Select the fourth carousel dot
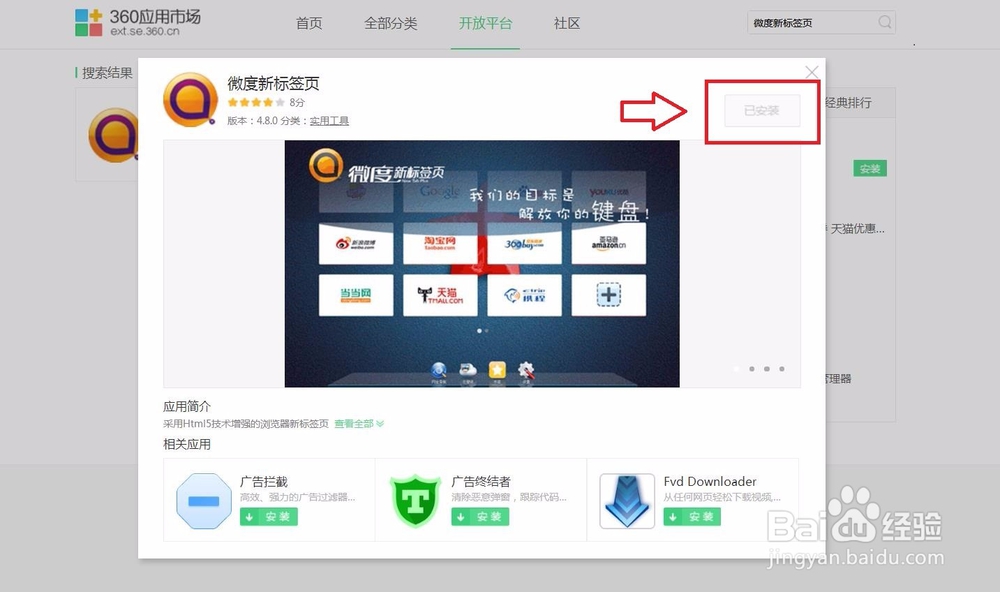Image resolution: width=1000 pixels, height=592 pixels. 782,369
